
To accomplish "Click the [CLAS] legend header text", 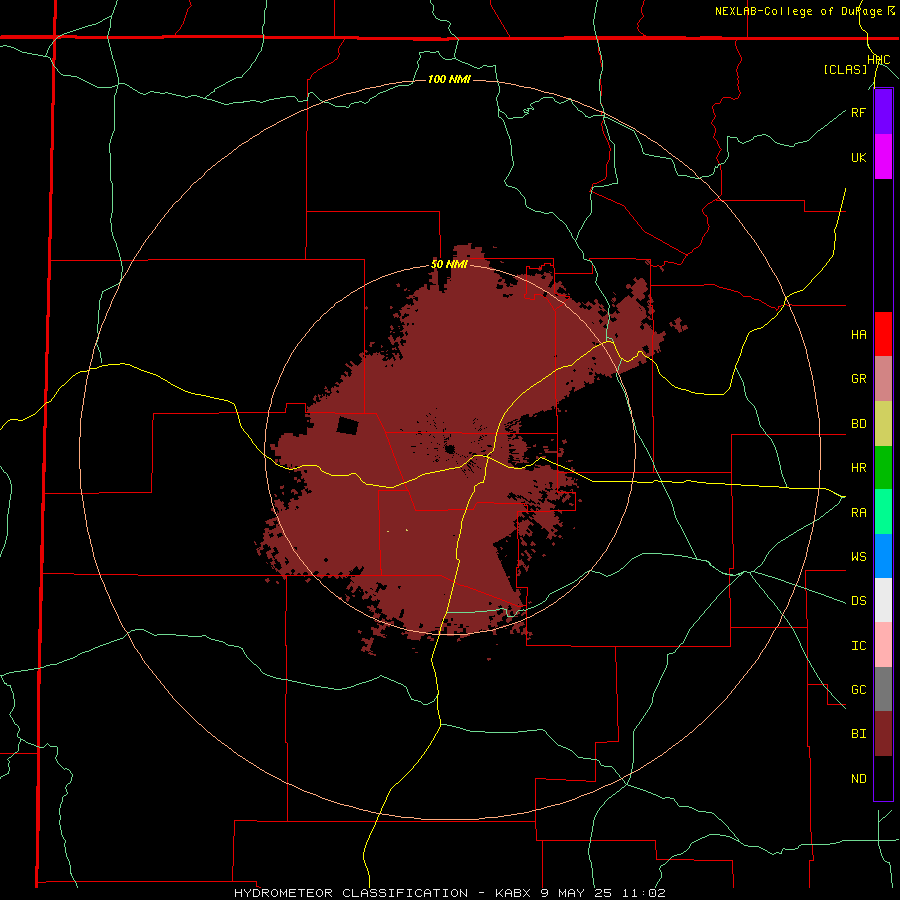I will coord(845,69).
